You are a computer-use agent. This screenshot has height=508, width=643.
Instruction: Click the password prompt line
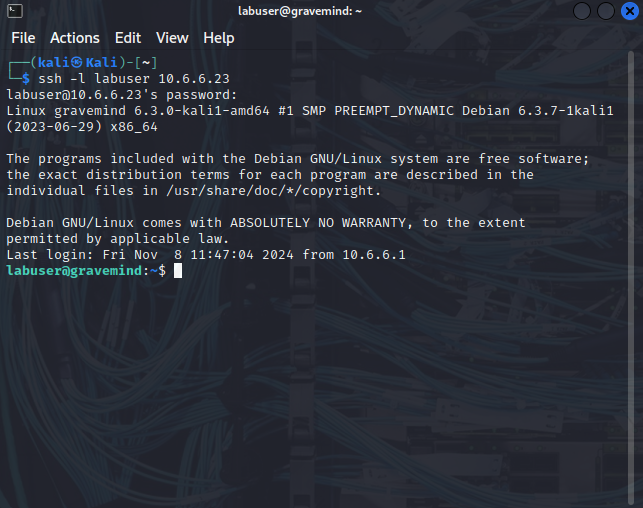(122, 95)
